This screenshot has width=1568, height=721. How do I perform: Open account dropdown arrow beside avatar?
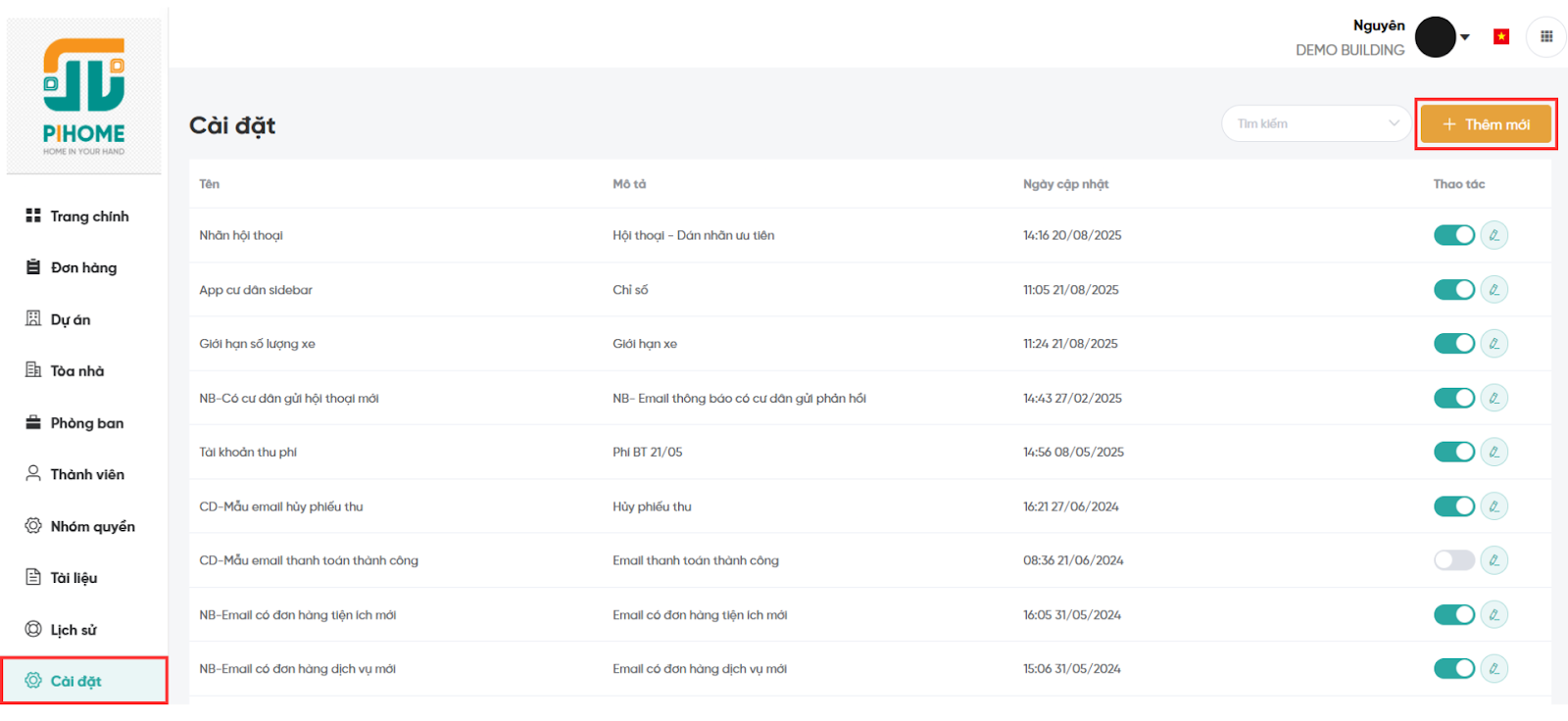coord(1465,37)
